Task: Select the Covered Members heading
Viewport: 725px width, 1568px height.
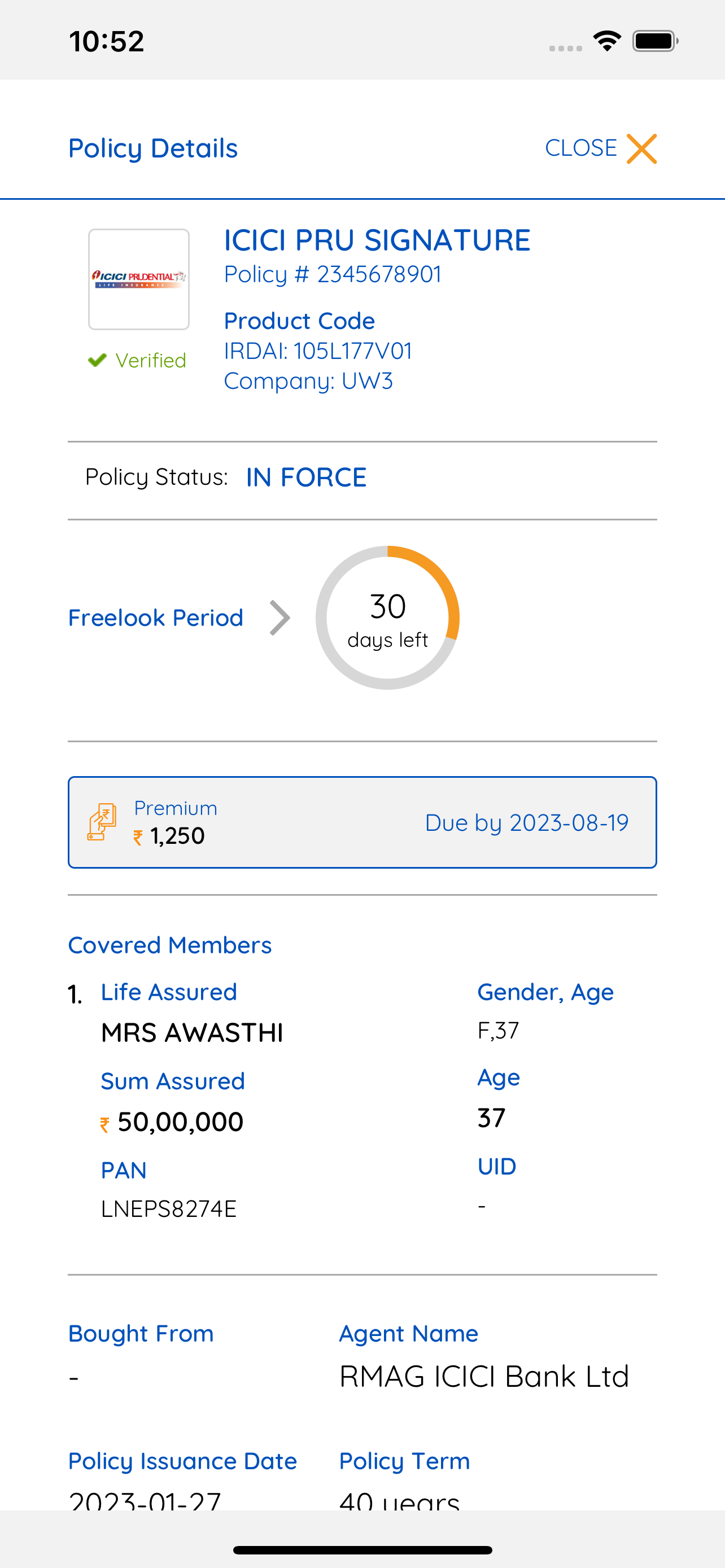Action: tap(170, 945)
